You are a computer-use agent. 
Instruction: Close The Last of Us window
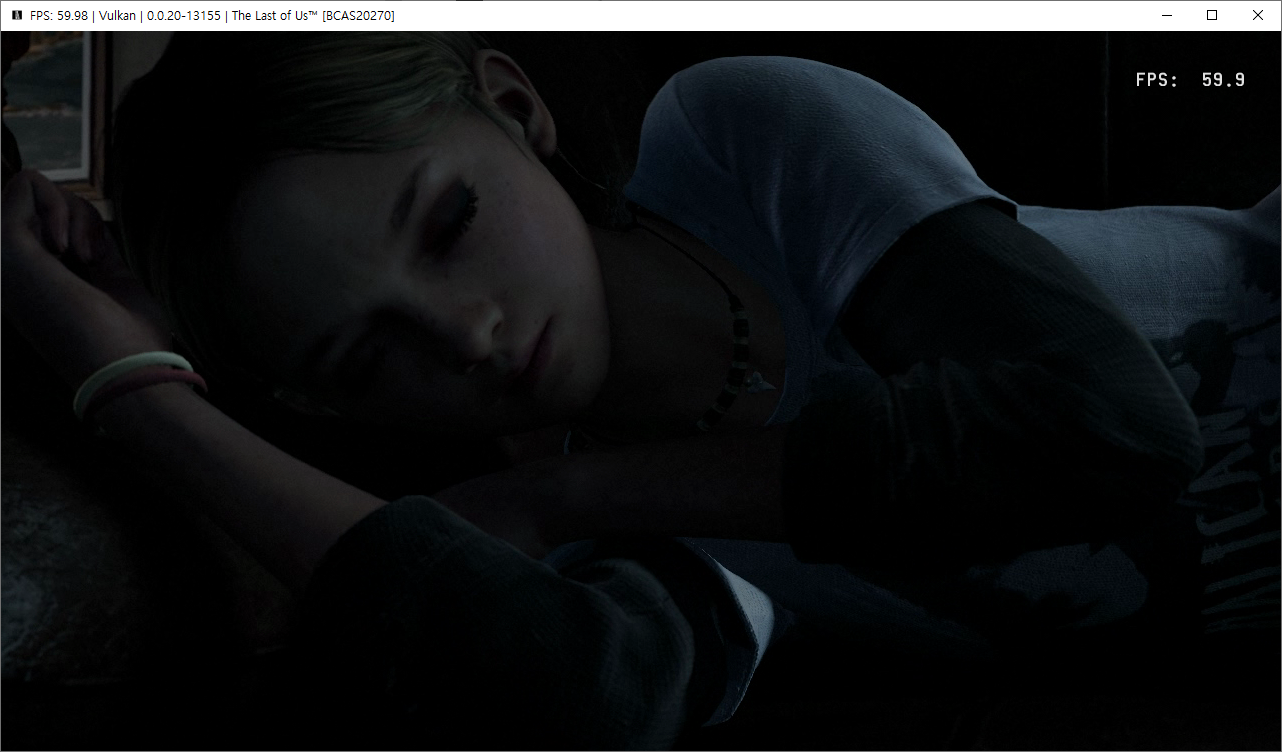(1258, 15)
